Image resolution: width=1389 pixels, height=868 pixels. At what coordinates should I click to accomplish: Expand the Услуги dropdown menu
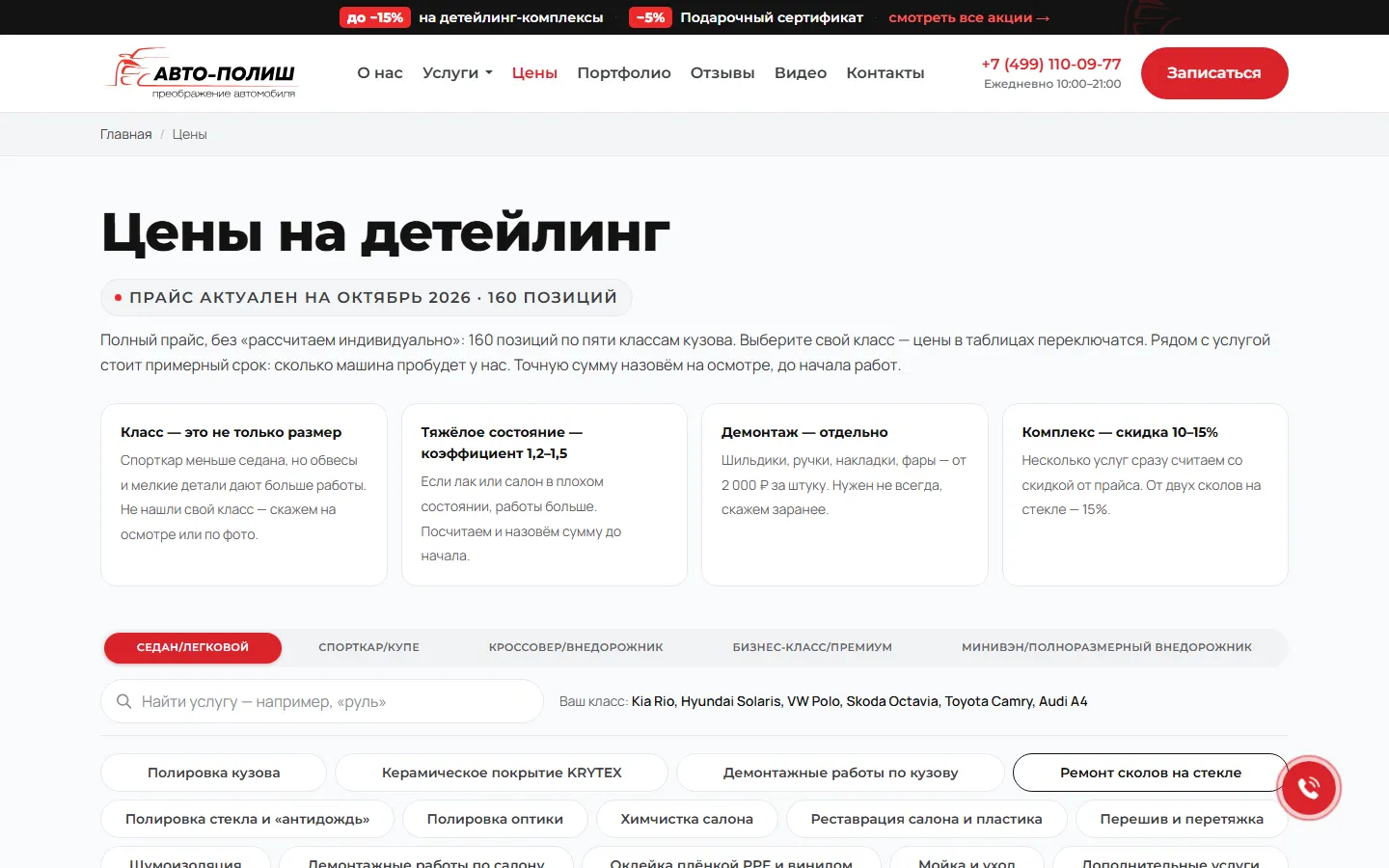pos(457,72)
